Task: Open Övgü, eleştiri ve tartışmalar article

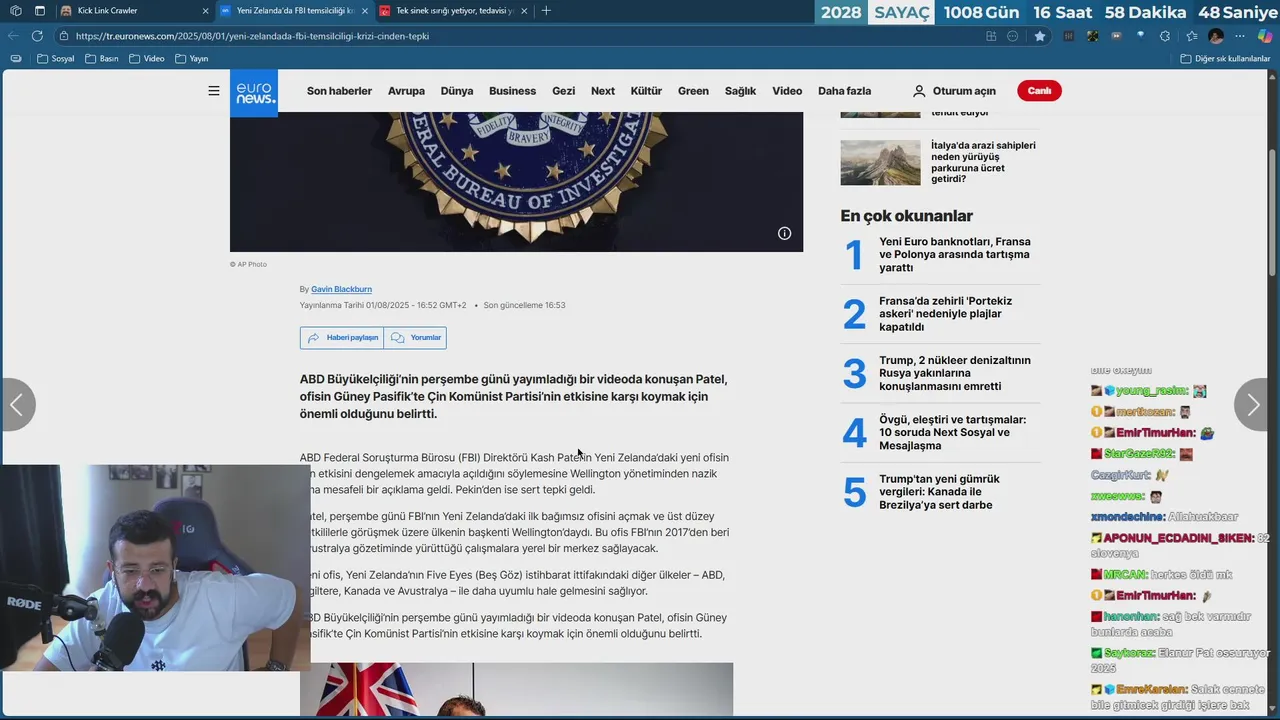Action: [952, 433]
